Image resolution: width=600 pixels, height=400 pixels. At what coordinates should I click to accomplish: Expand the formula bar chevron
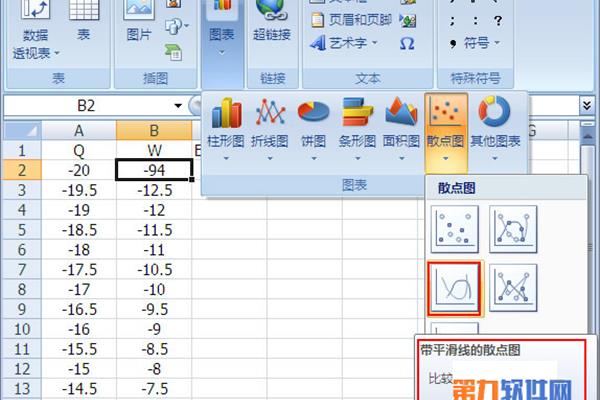[x=587, y=105]
